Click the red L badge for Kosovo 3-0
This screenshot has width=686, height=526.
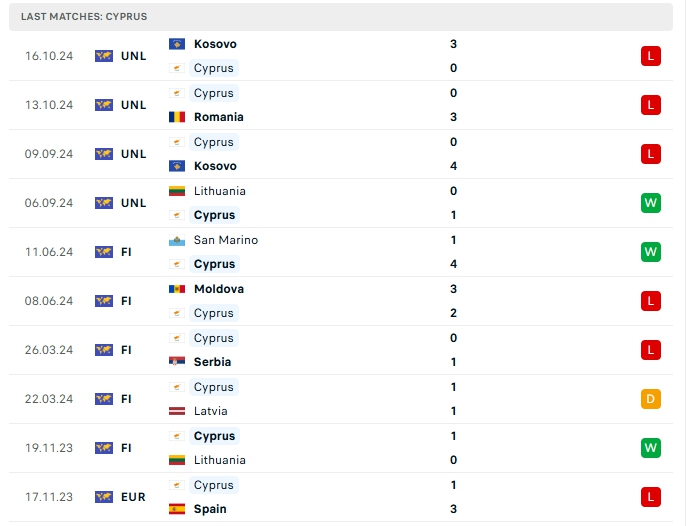651,56
